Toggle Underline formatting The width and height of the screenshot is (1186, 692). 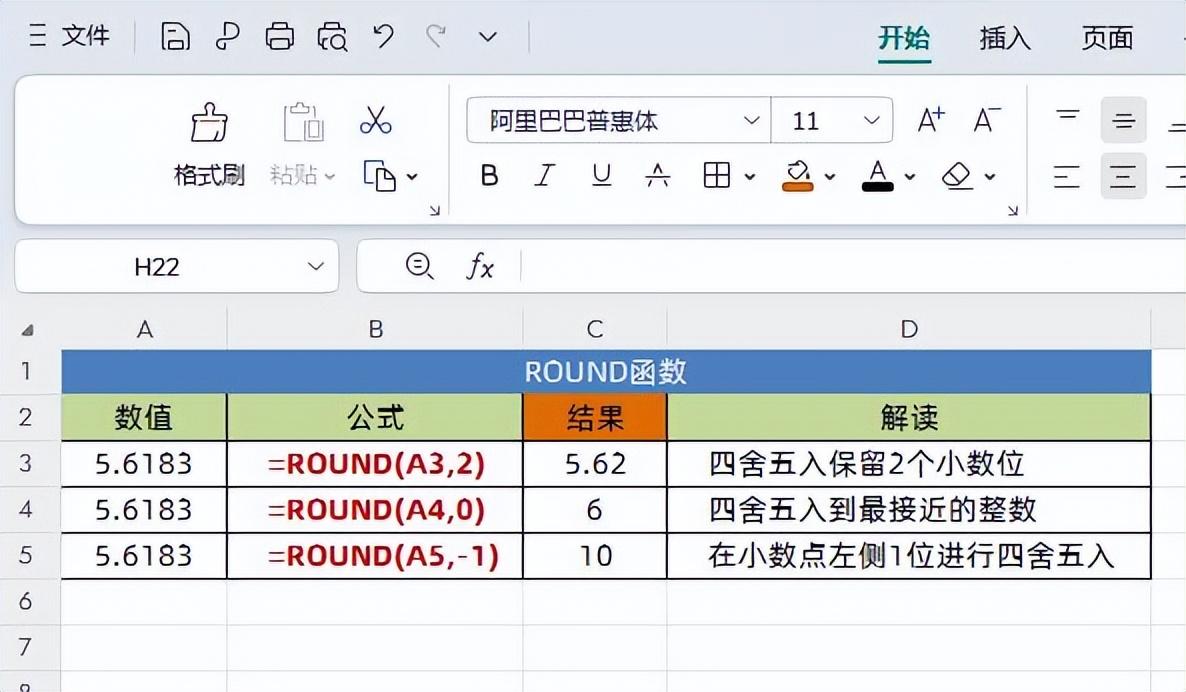coord(601,175)
